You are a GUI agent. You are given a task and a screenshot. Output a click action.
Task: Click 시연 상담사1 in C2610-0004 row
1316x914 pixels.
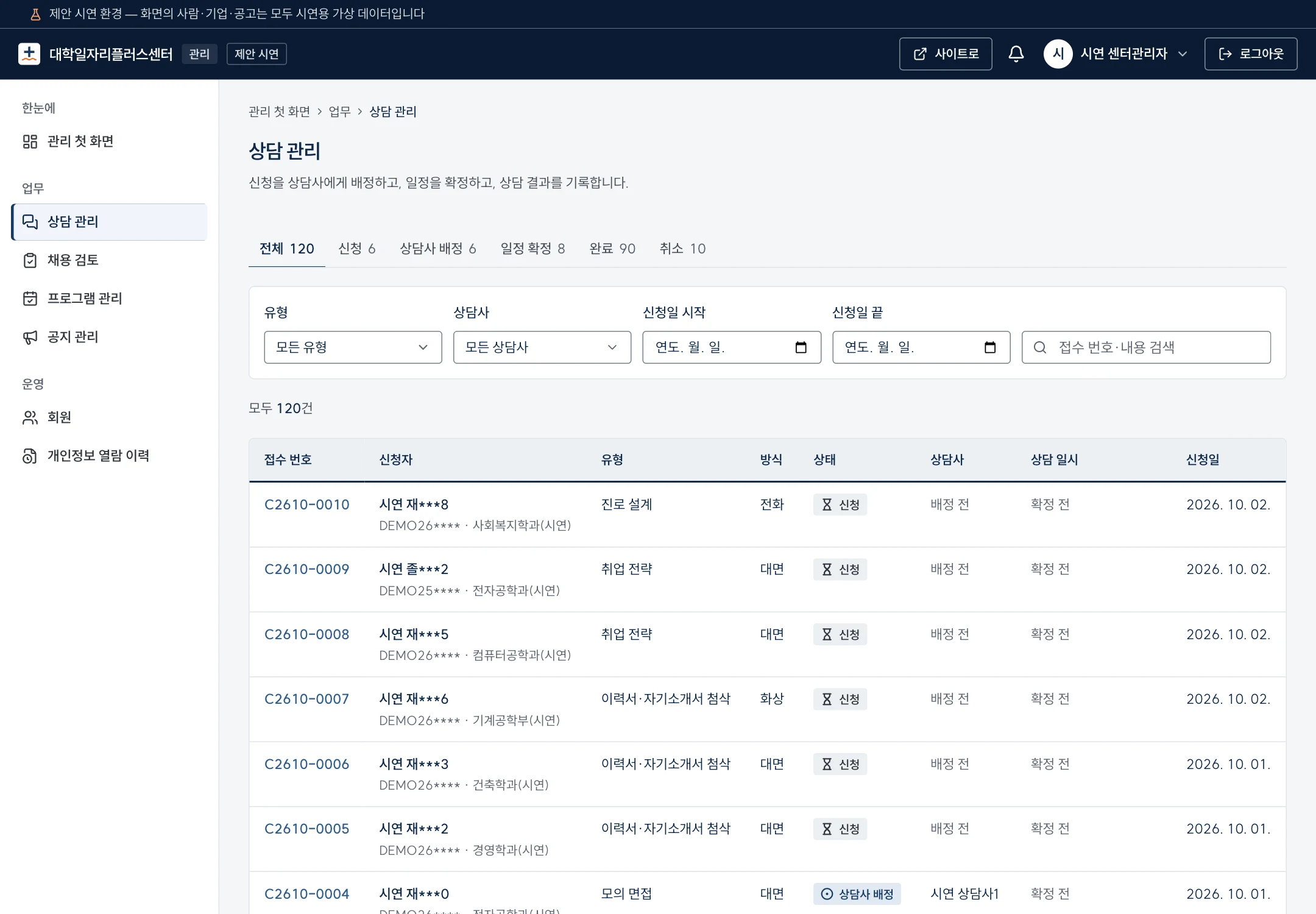pos(964,894)
